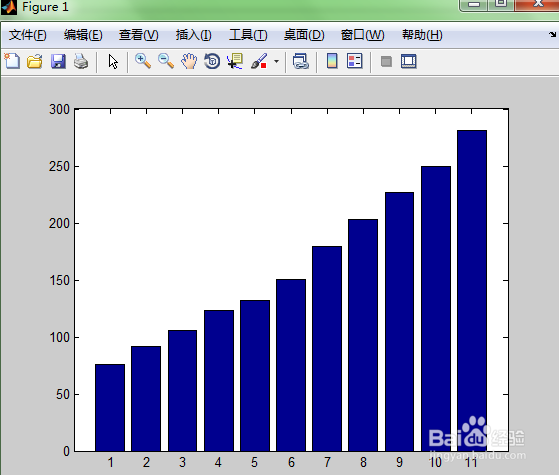This screenshot has height=475, width=559.
Task: Open a file with the folder icon
Action: pos(35,61)
